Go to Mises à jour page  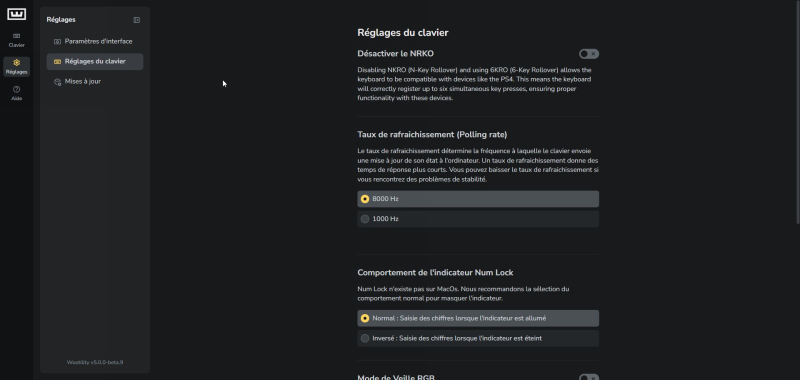click(x=95, y=82)
